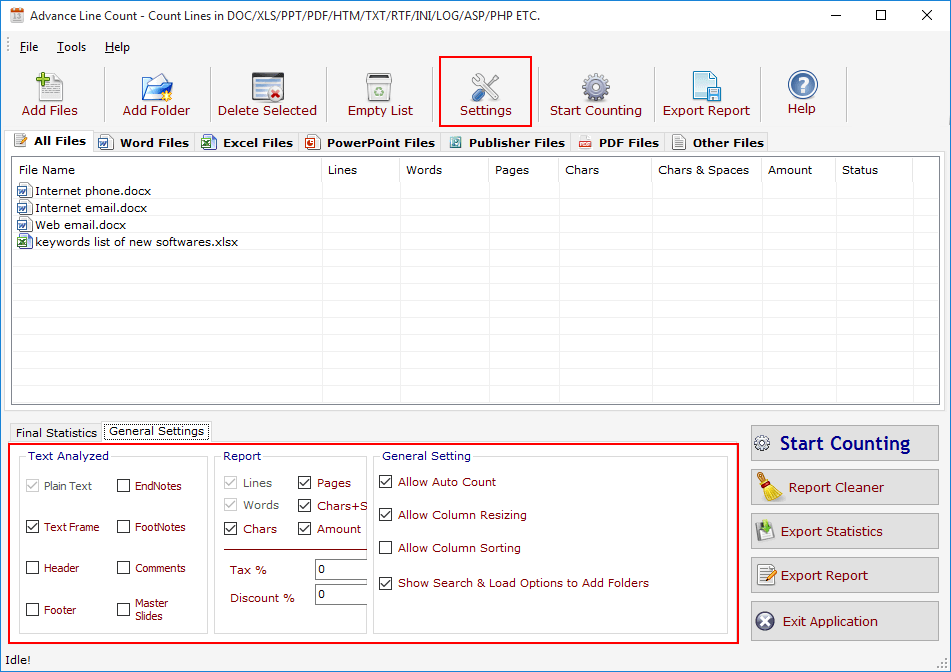Image resolution: width=951 pixels, height=672 pixels.
Task: Switch to the Other Files tab
Action: (x=718, y=143)
